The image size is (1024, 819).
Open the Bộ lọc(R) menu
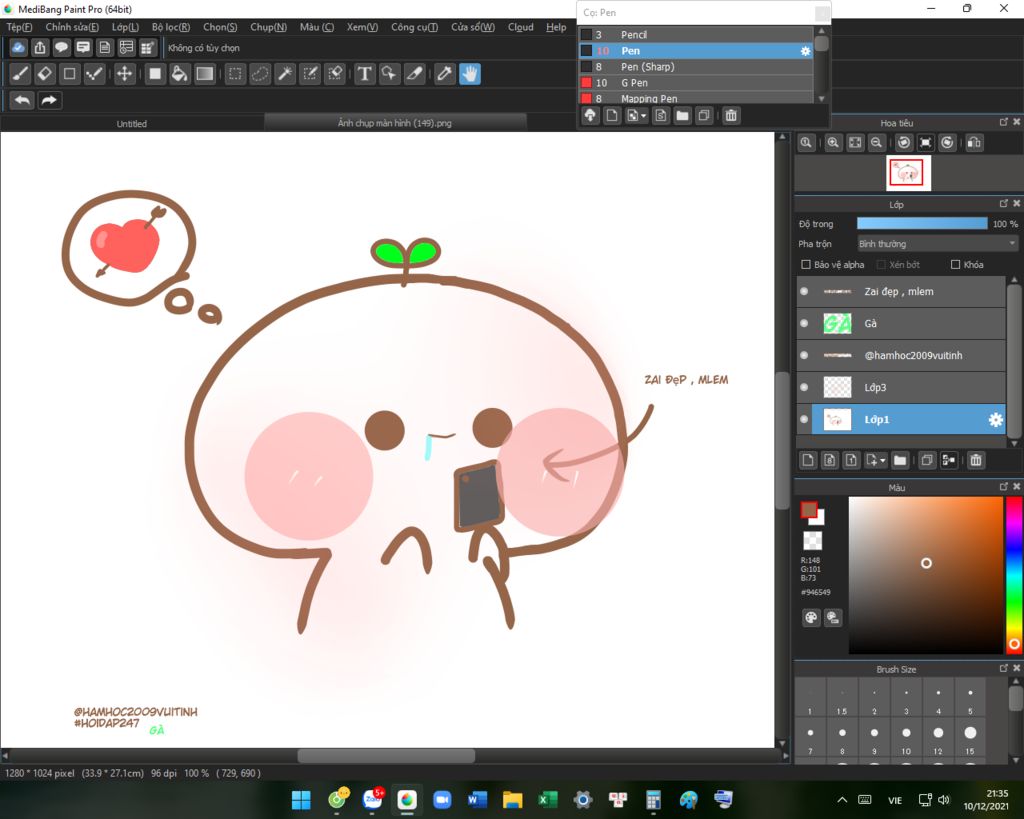[x=170, y=27]
